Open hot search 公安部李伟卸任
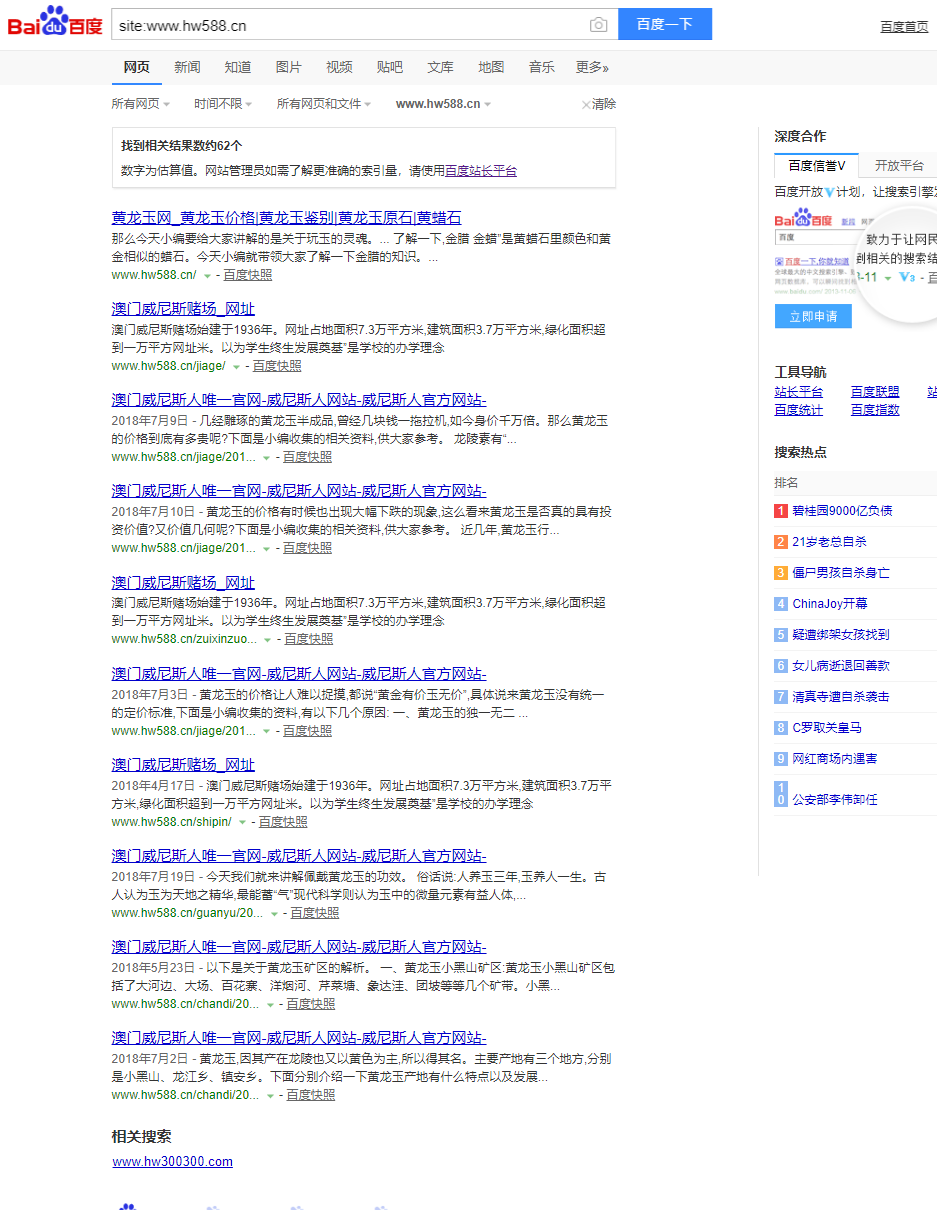The width and height of the screenshot is (937, 1210). coord(835,800)
